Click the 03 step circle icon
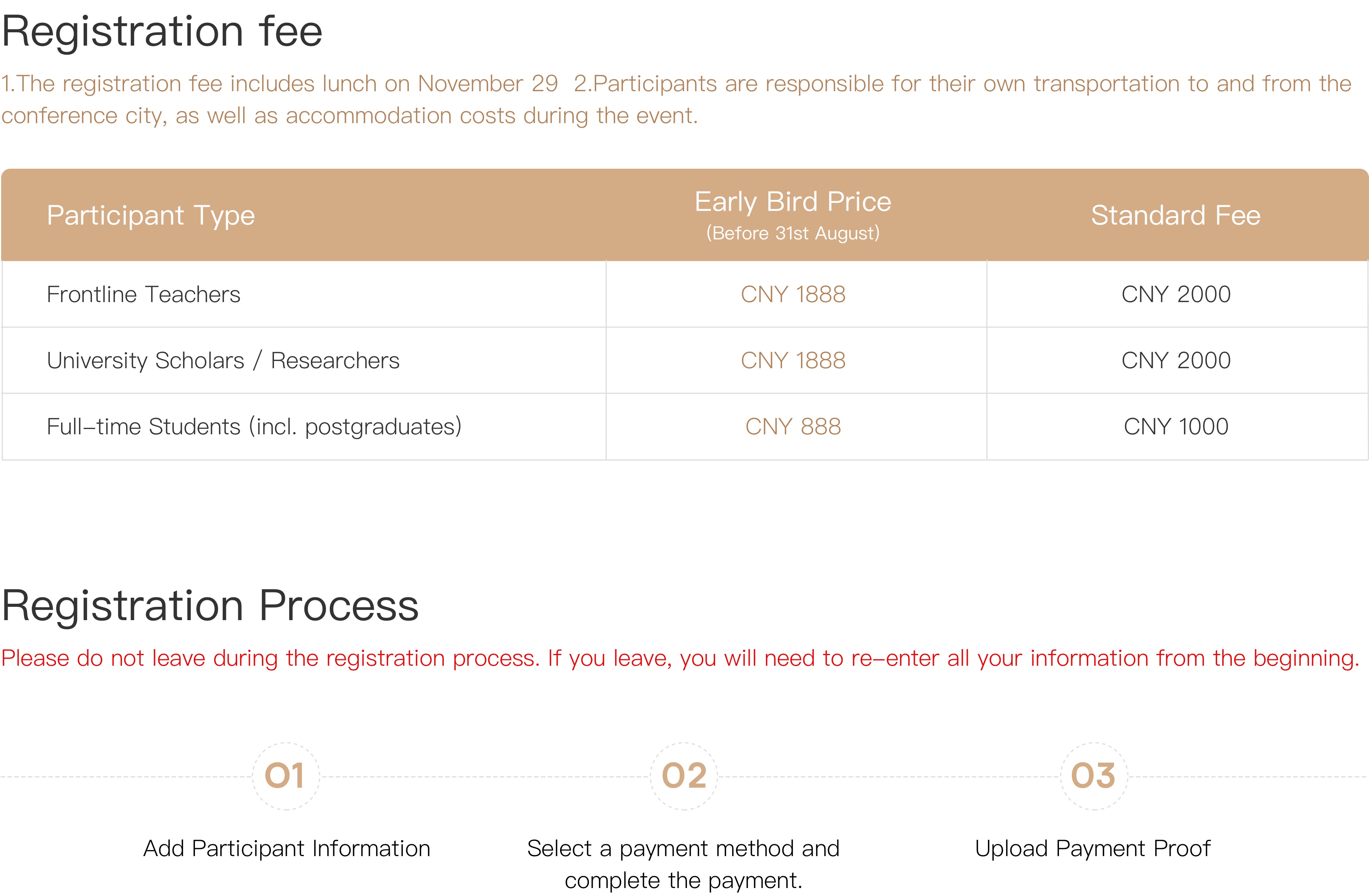This screenshot has width=1369, height=896. [x=1094, y=776]
